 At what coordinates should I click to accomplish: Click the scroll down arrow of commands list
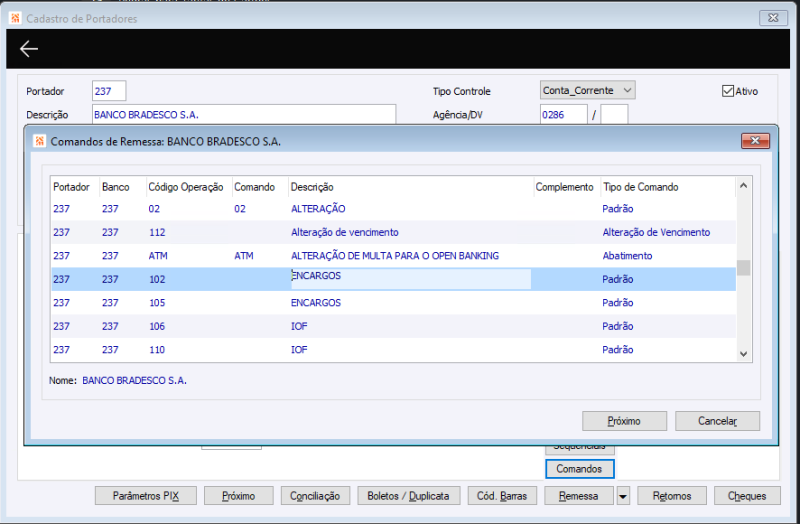[x=743, y=354]
